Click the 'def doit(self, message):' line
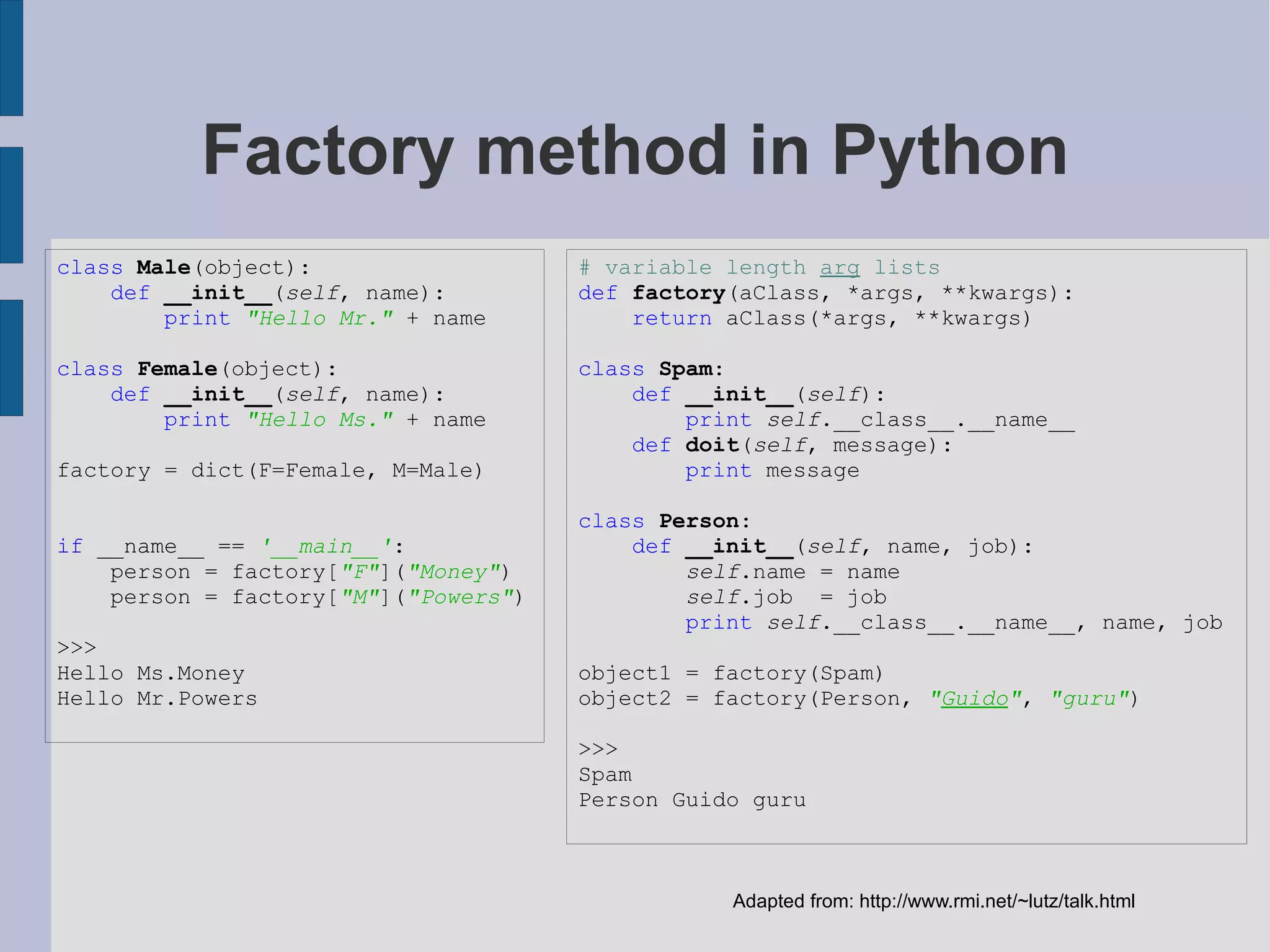Screen dimensions: 1270x952 (x=791, y=445)
